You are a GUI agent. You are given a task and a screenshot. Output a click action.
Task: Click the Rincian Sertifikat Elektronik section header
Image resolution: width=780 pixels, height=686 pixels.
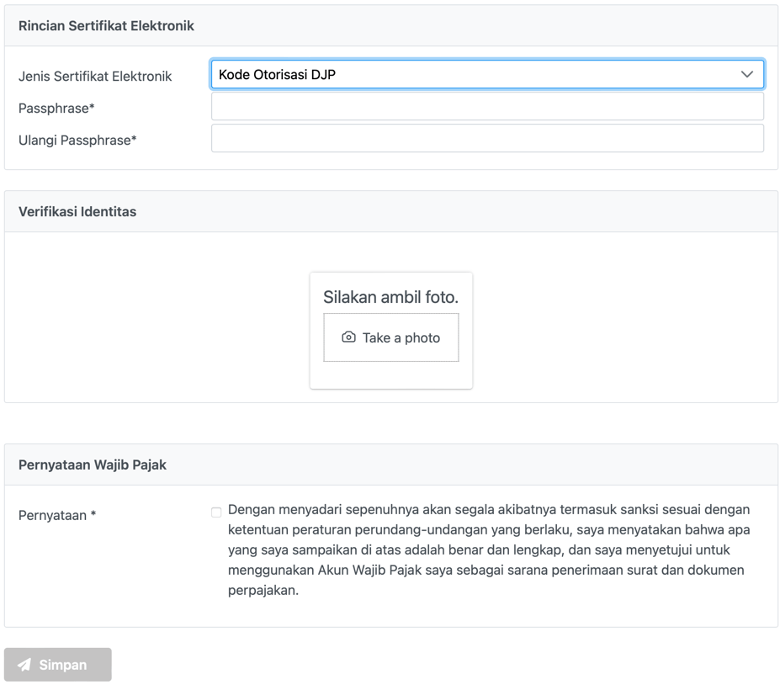106,26
